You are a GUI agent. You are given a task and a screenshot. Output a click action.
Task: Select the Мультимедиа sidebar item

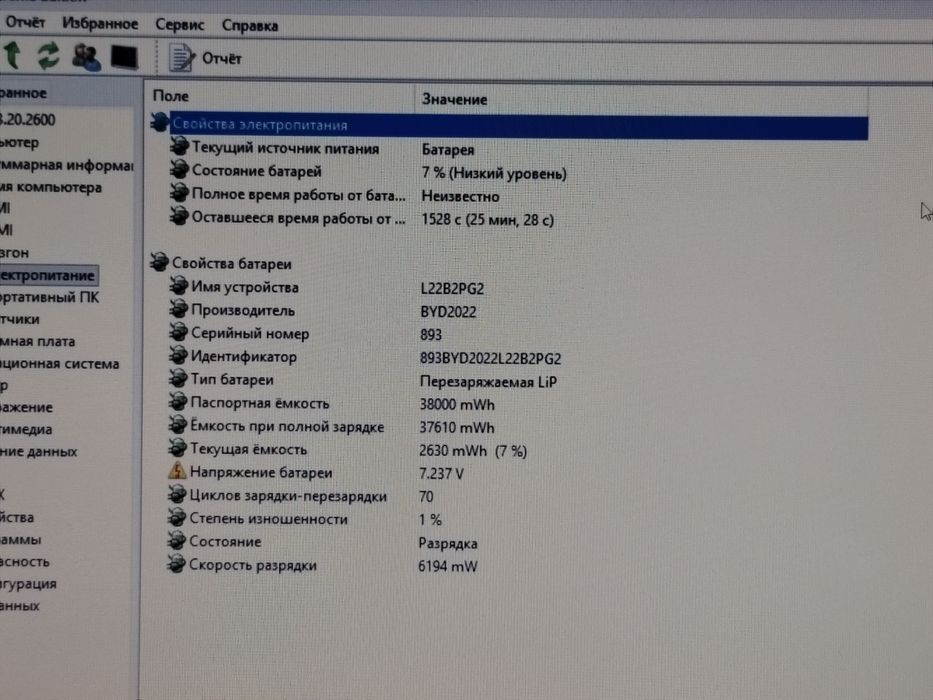pyautogui.click(x=26, y=429)
